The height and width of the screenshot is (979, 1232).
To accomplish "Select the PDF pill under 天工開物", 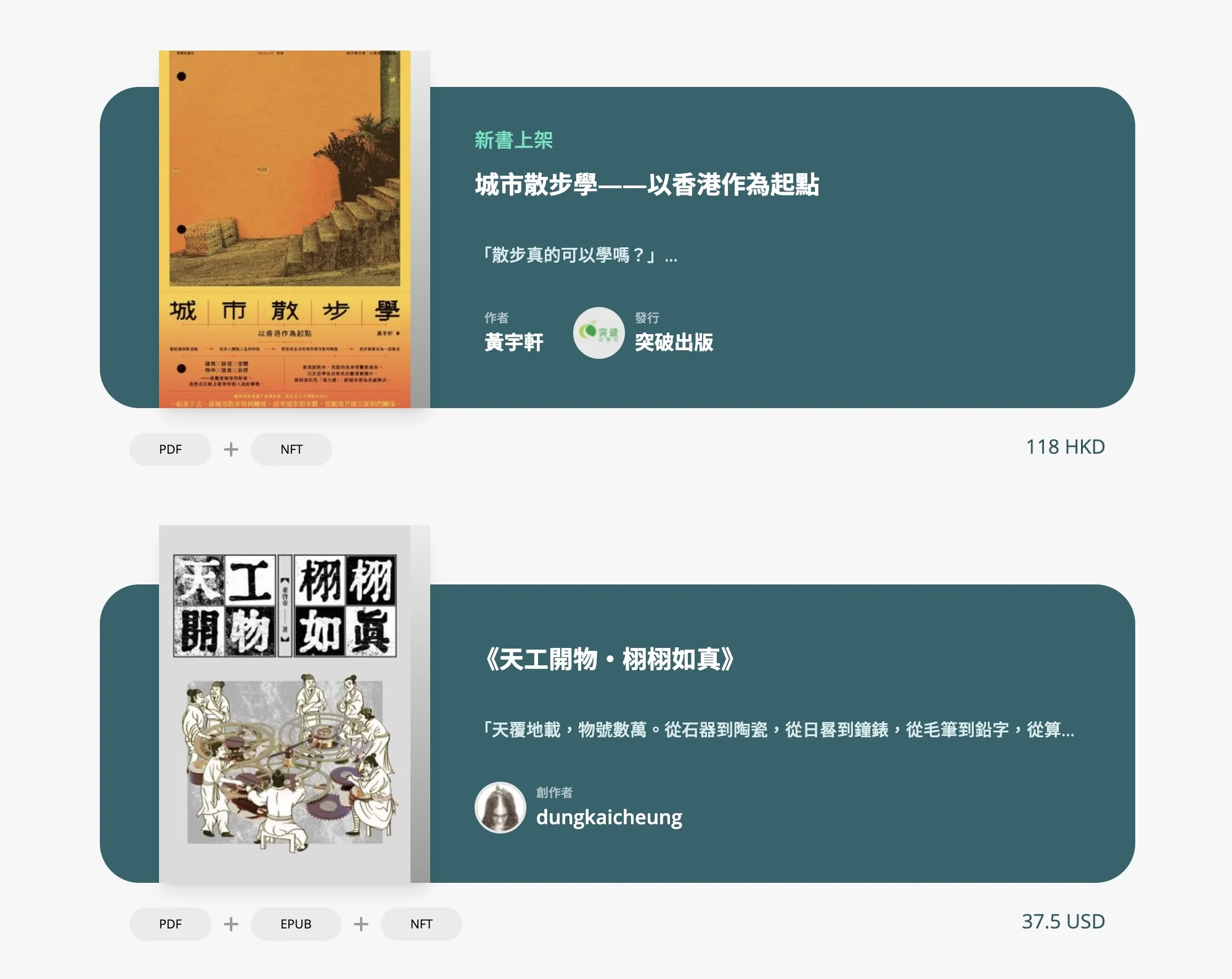I will 170,924.
